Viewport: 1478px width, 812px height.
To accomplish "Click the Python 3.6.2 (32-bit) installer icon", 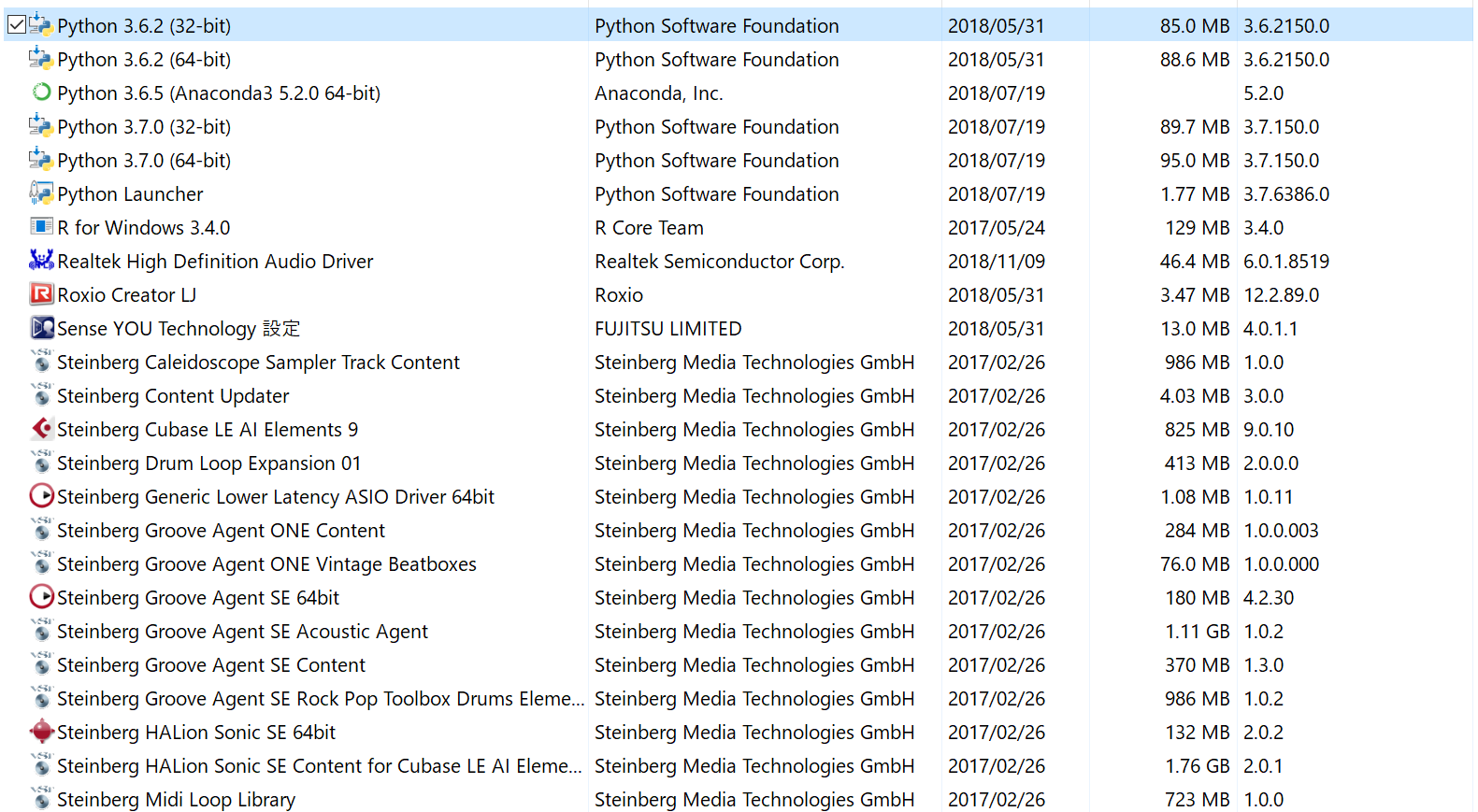I will (x=41, y=25).
